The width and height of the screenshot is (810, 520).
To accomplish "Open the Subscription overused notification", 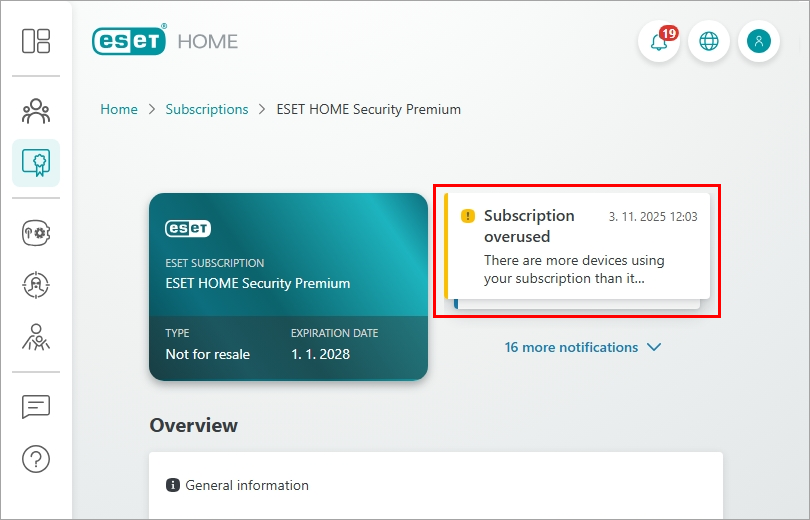I will point(578,247).
